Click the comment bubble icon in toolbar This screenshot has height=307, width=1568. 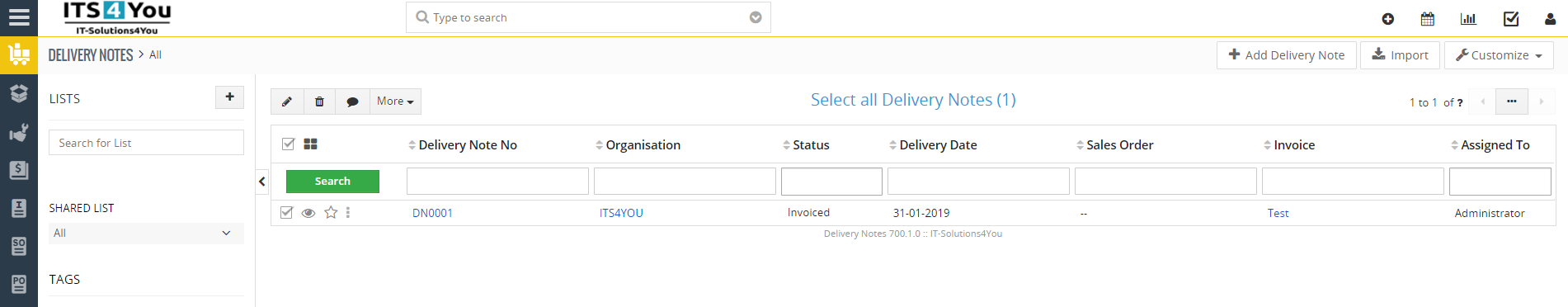[353, 102]
